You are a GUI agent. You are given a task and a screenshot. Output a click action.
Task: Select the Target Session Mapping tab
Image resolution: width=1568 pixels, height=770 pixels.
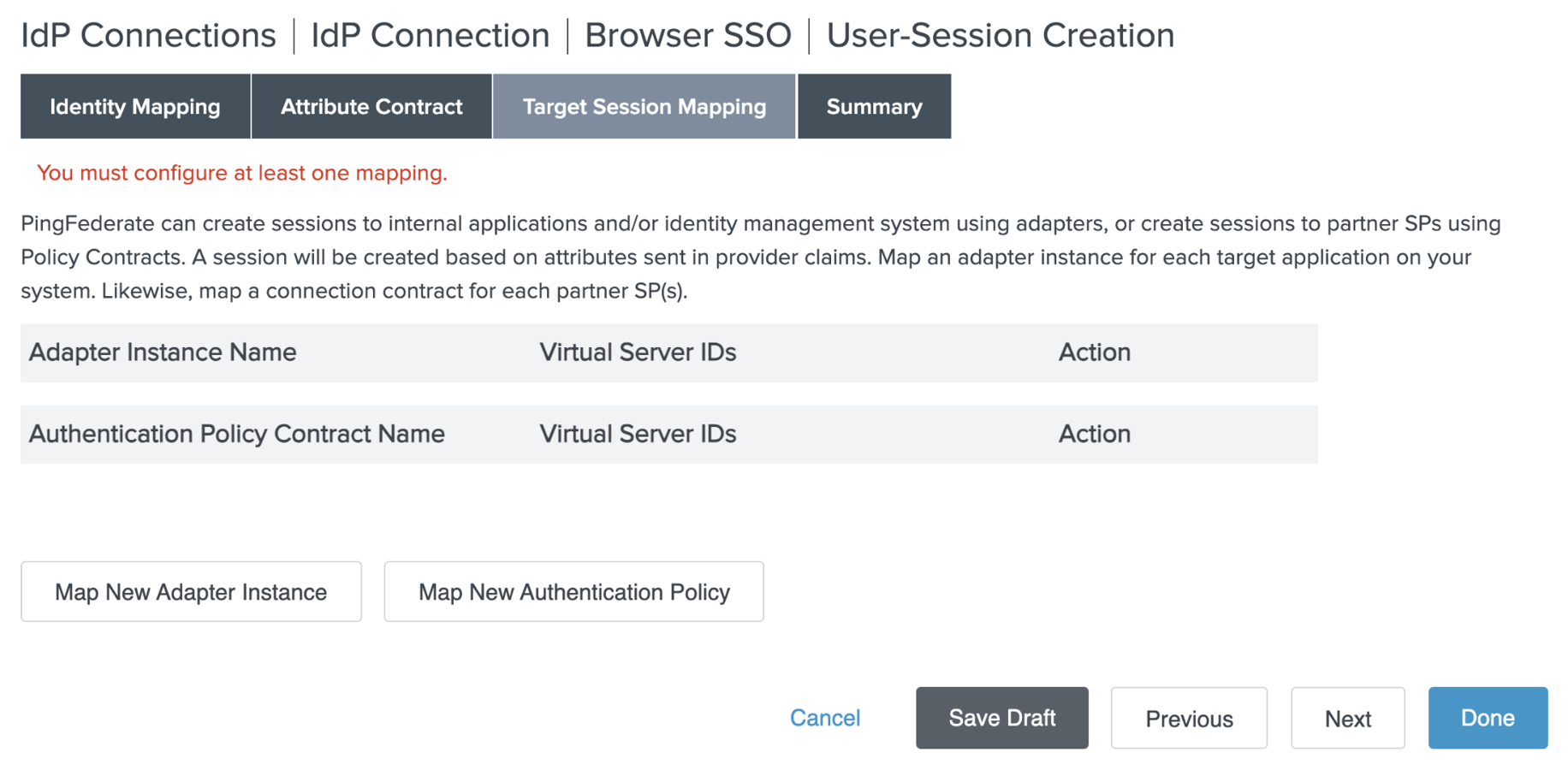(x=644, y=107)
